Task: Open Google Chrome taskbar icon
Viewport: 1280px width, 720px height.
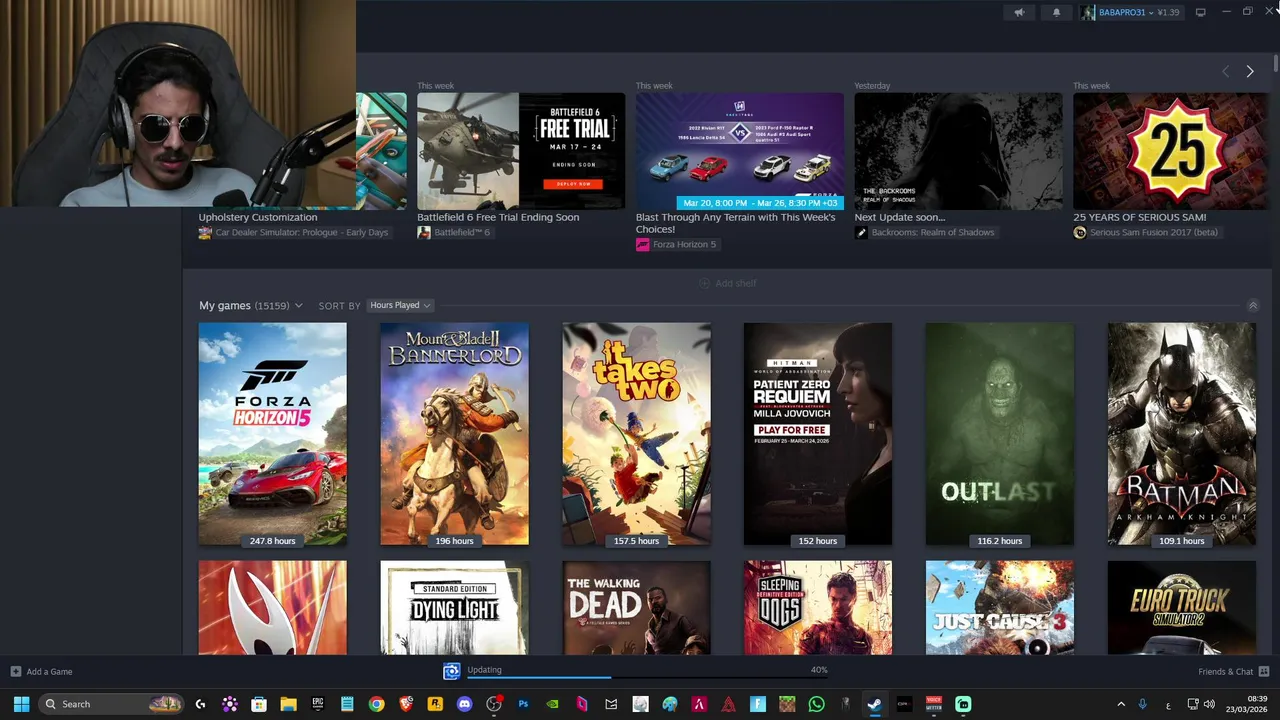Action: point(376,704)
